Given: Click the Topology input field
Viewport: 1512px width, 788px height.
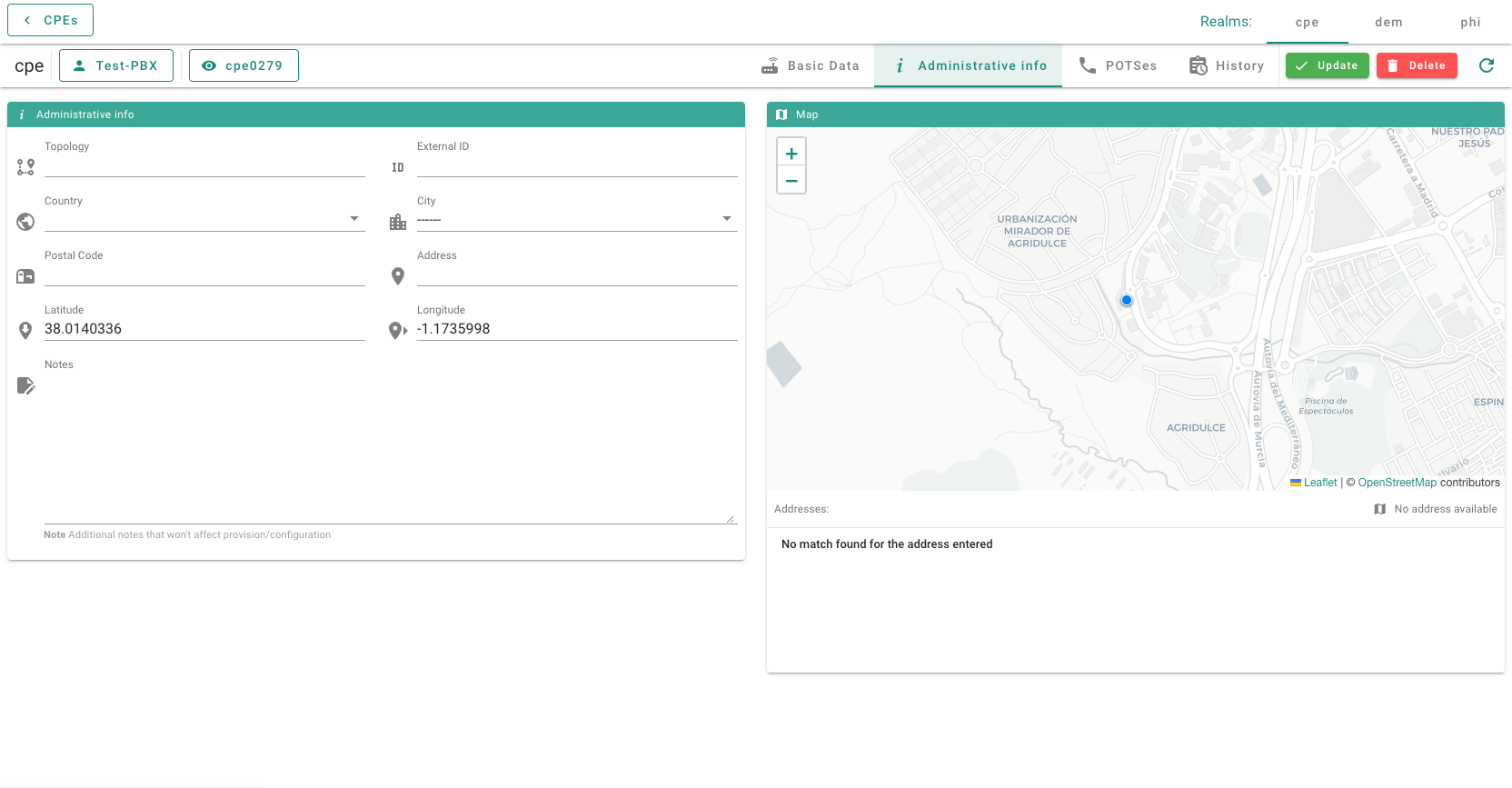Looking at the screenshot, I should (x=204, y=165).
